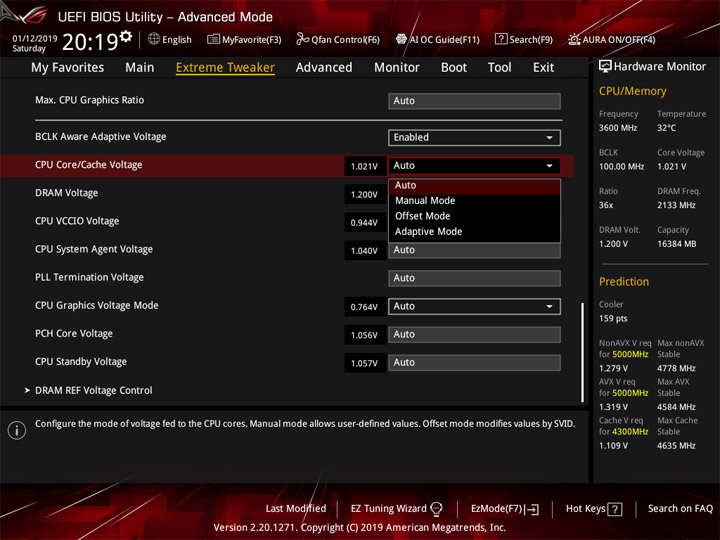Click the 1.040V System Agent value
The image size is (720, 540).
(x=365, y=251)
